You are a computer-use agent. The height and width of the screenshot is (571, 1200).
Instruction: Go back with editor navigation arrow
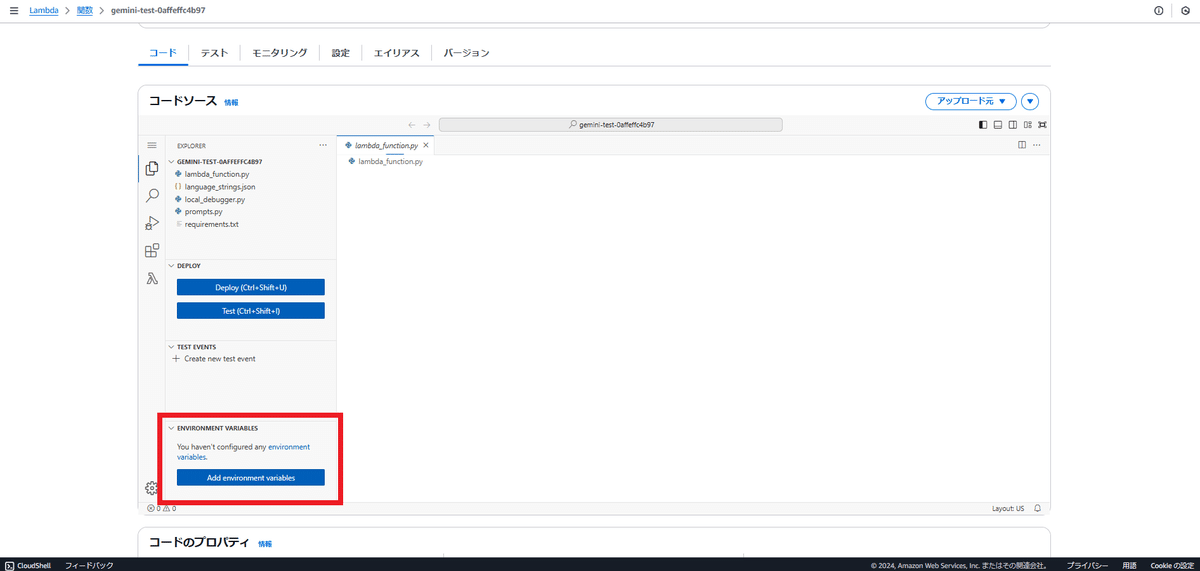[x=412, y=125]
